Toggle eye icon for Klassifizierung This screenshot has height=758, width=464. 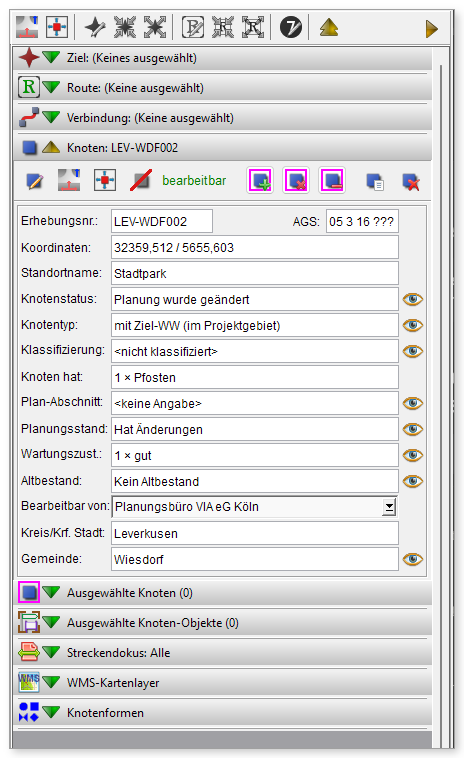pos(413,351)
